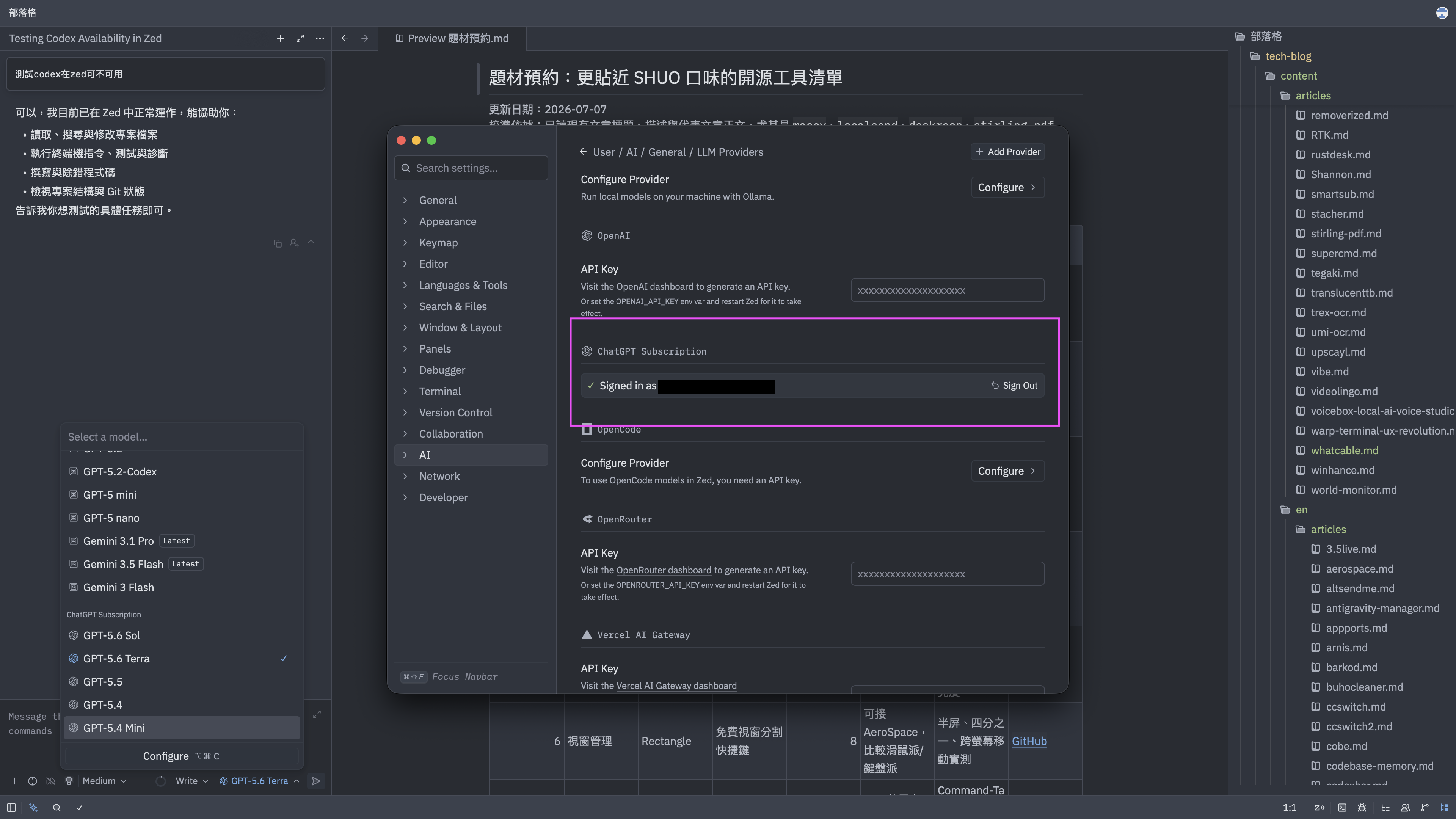
Task: Click the Zed edit prediction icon
Action: [x=1319, y=807]
